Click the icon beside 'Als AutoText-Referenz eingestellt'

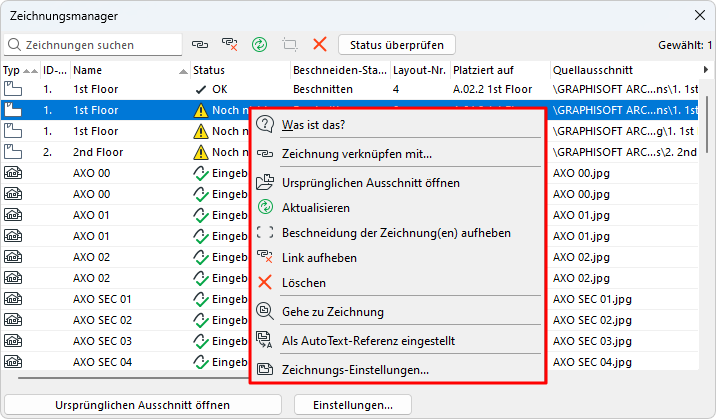(265, 341)
